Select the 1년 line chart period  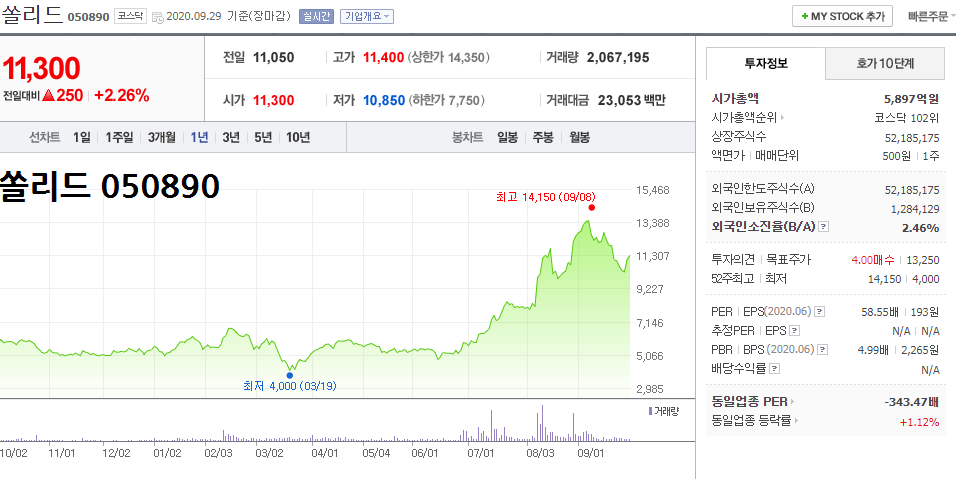point(199,137)
